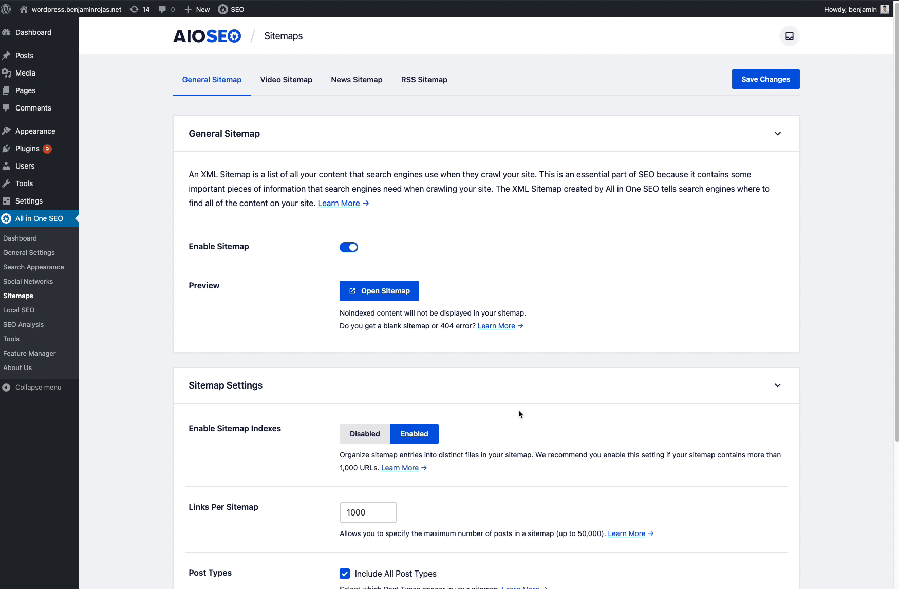Collapse the Sitemap Settings section chevron
899x589 pixels.
[777, 385]
